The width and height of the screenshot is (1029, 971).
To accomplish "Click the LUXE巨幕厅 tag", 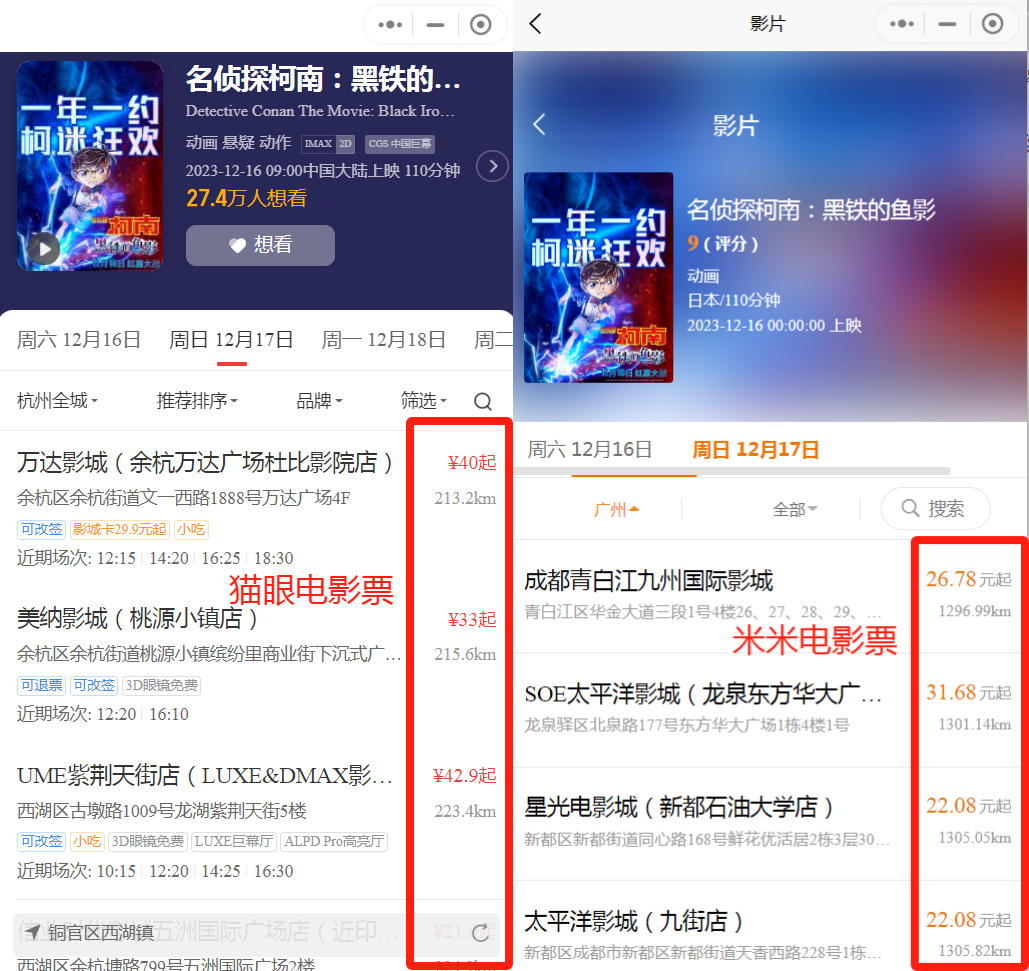I will 234,842.
